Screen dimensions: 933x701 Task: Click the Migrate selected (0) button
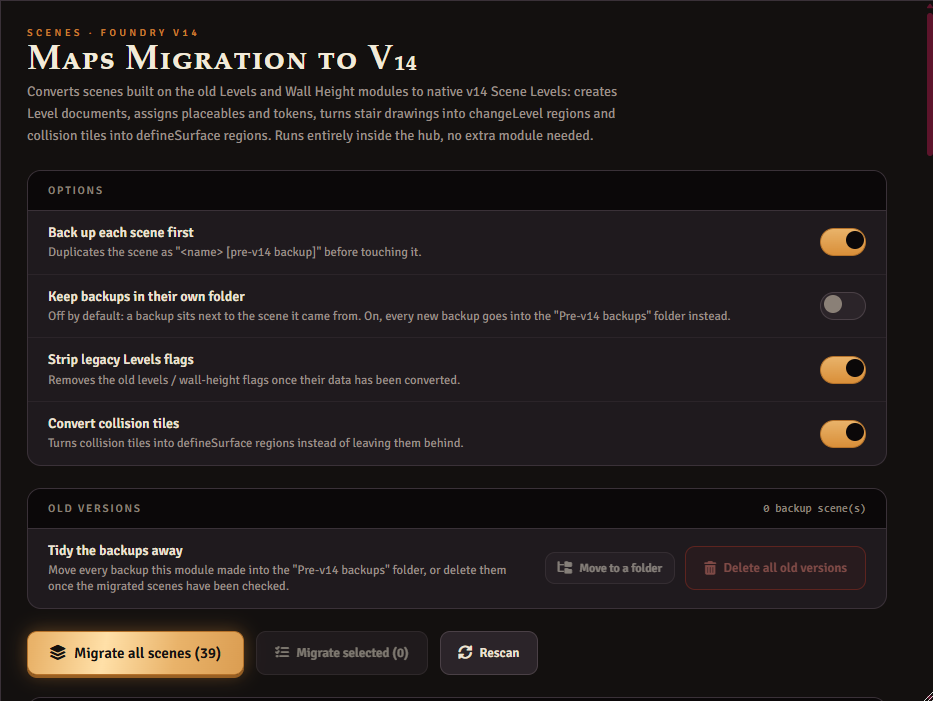point(342,653)
